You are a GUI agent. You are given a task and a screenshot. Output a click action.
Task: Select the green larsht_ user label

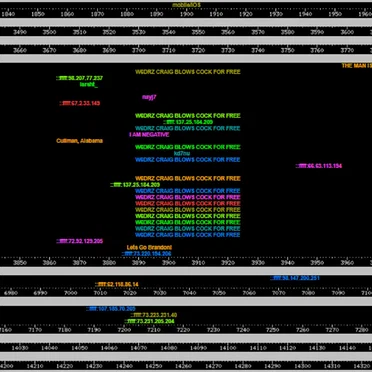click(x=89, y=85)
